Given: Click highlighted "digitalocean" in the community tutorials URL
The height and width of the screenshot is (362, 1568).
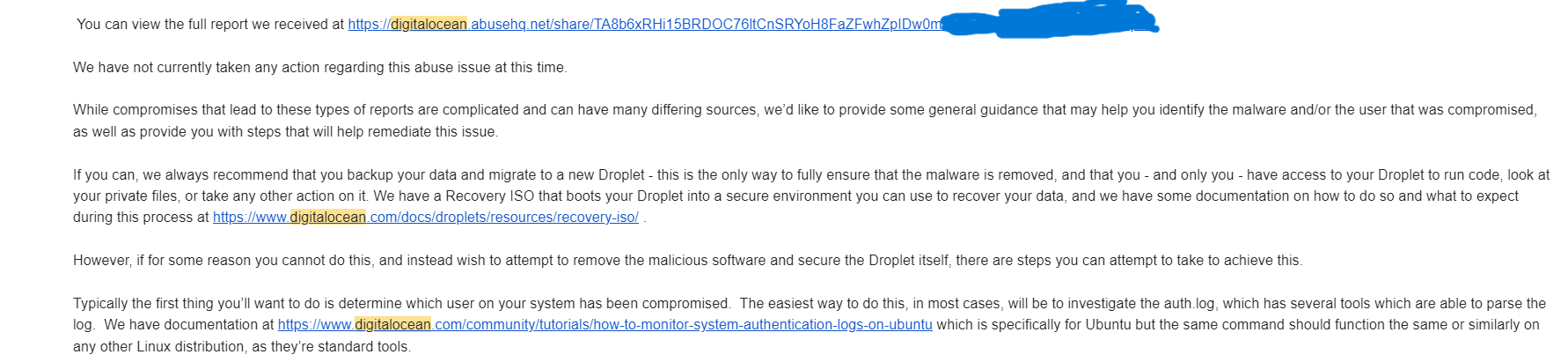Looking at the screenshot, I should click(x=392, y=325).
